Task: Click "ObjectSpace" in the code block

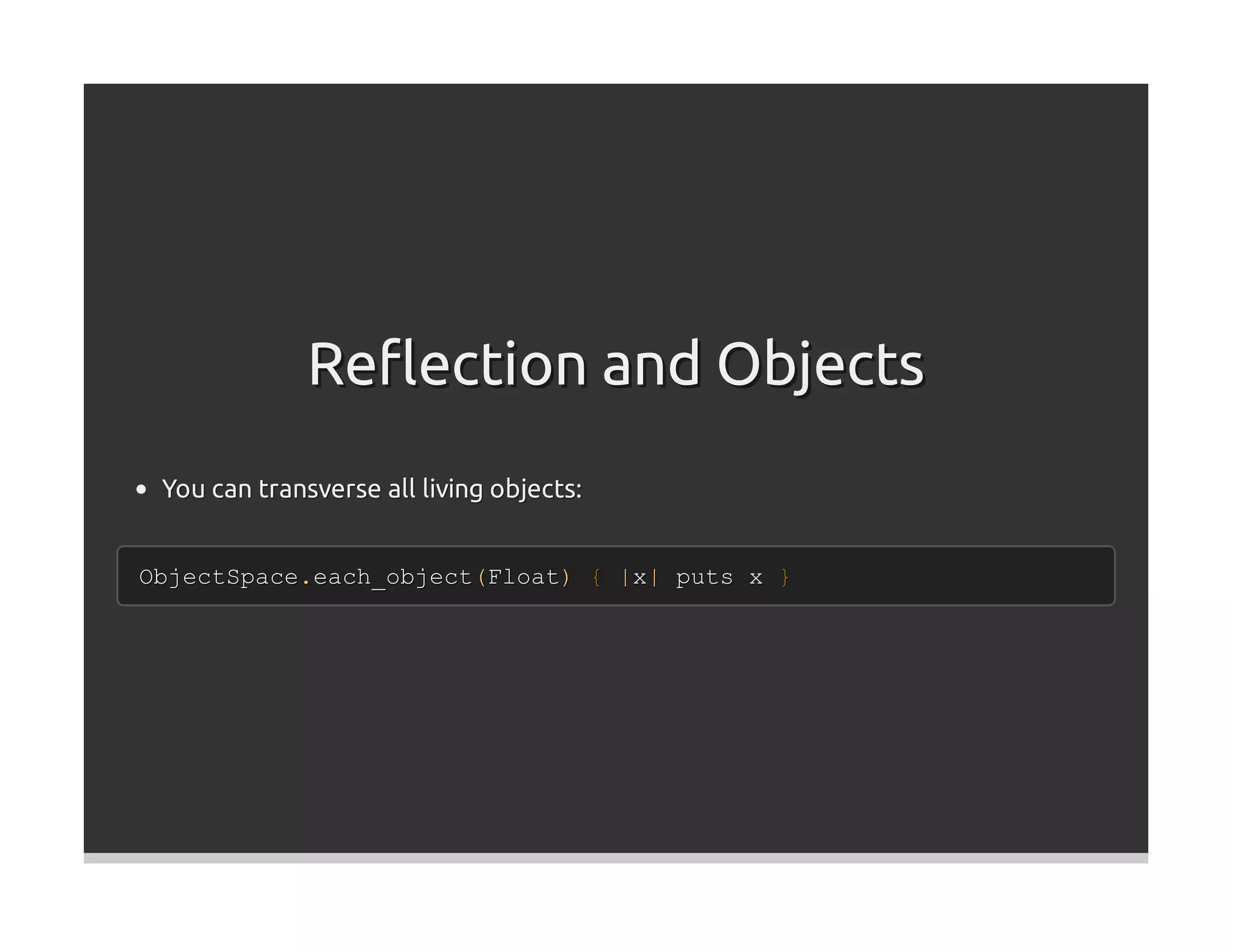Action: click(x=219, y=577)
